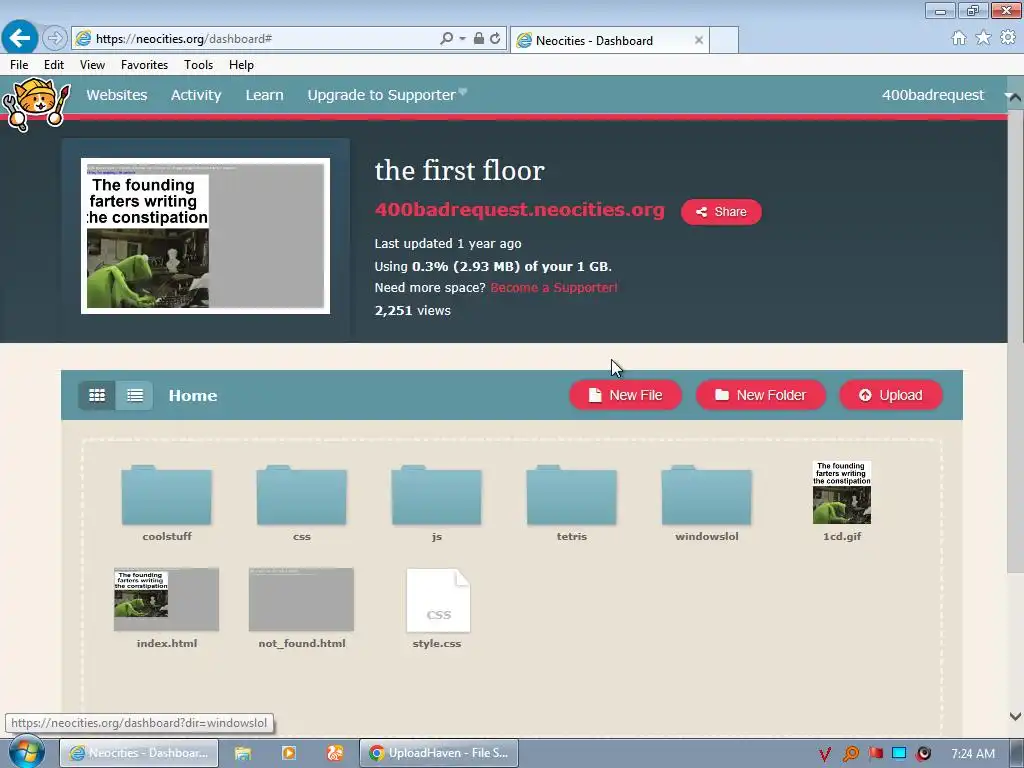Select the 1cd.gif thumbnail
The image size is (1024, 768).
click(x=842, y=492)
